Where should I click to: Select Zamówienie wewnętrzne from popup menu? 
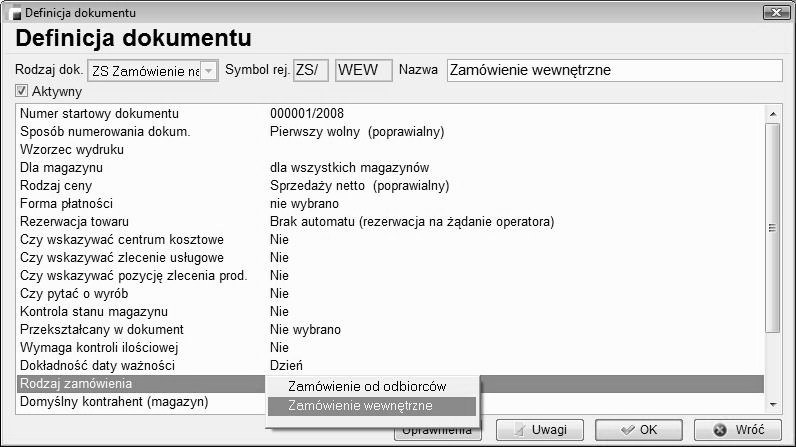point(372,406)
